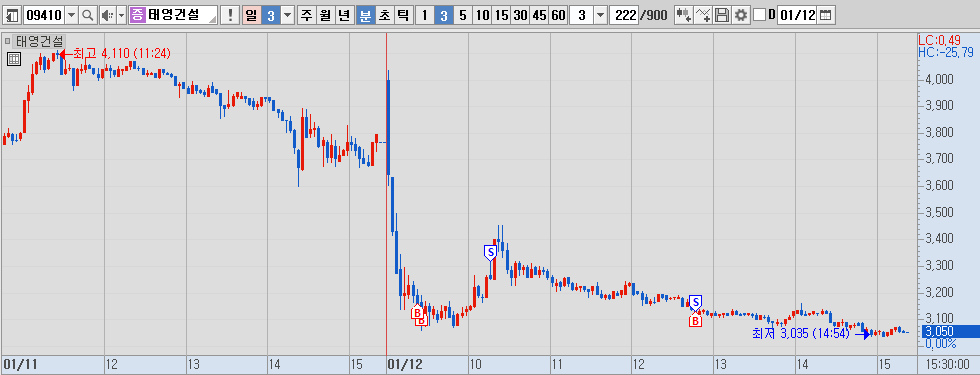Click the custom interval field showing 3
Viewport: 980px width, 375px height.
(x=581, y=16)
